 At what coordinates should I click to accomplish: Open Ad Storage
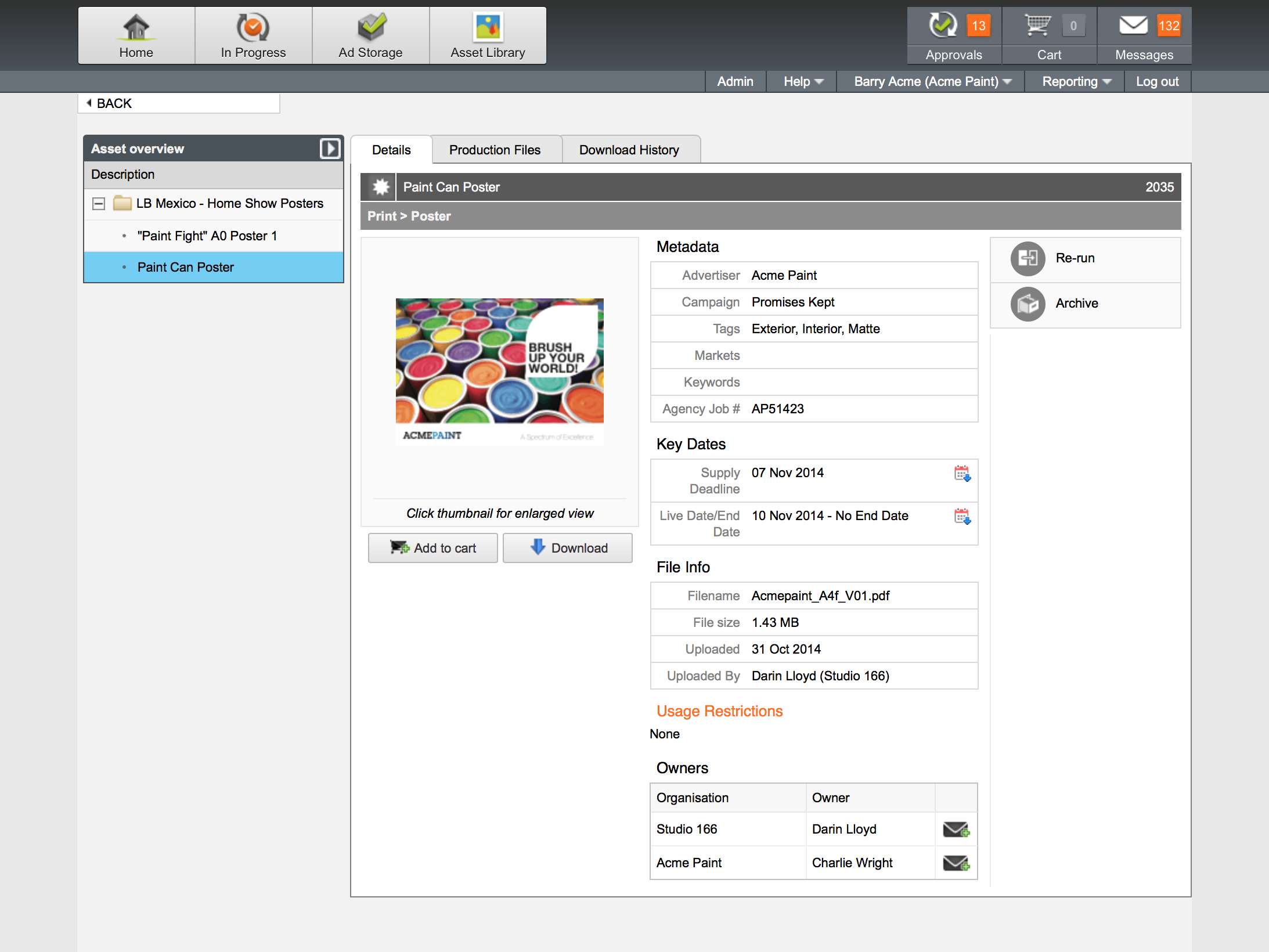pos(370,36)
